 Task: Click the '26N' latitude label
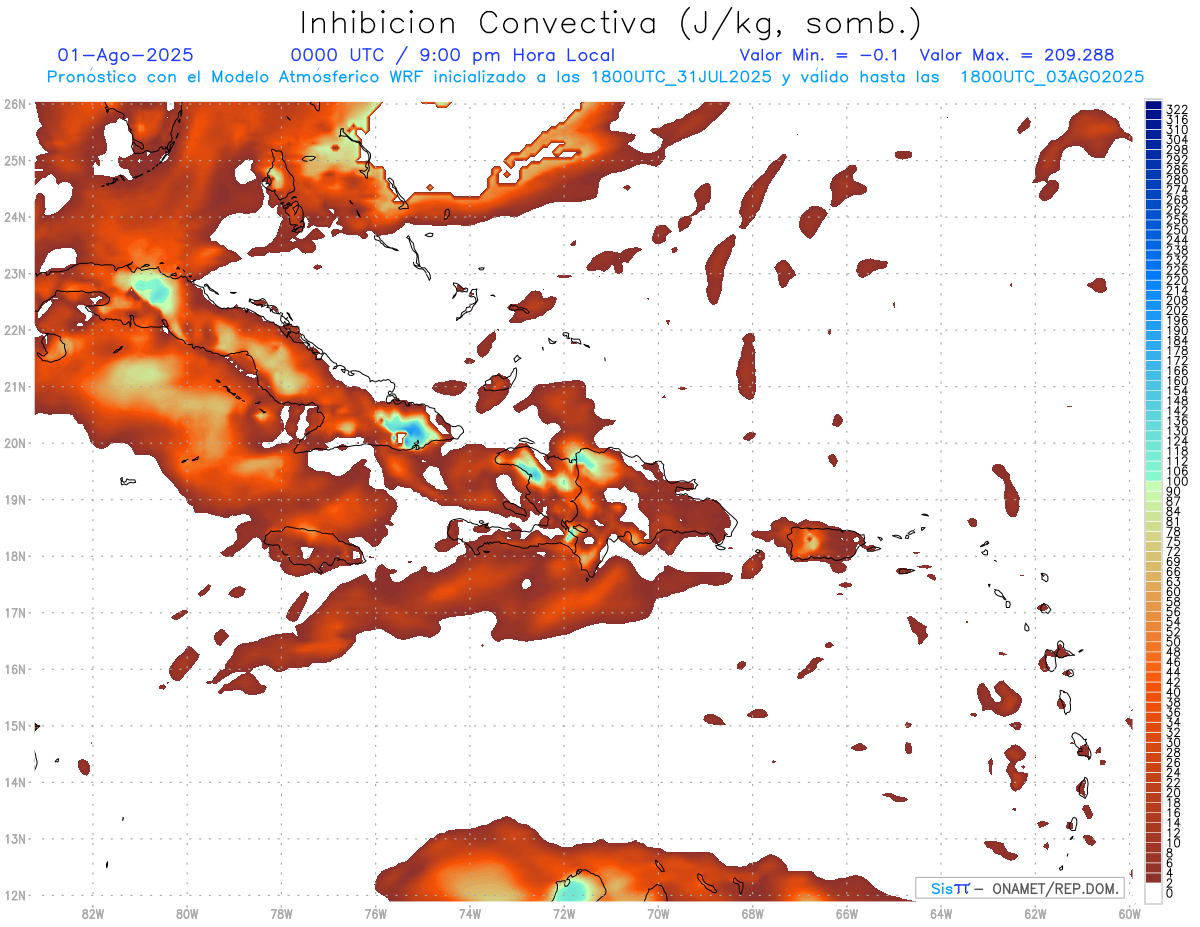tap(15, 104)
